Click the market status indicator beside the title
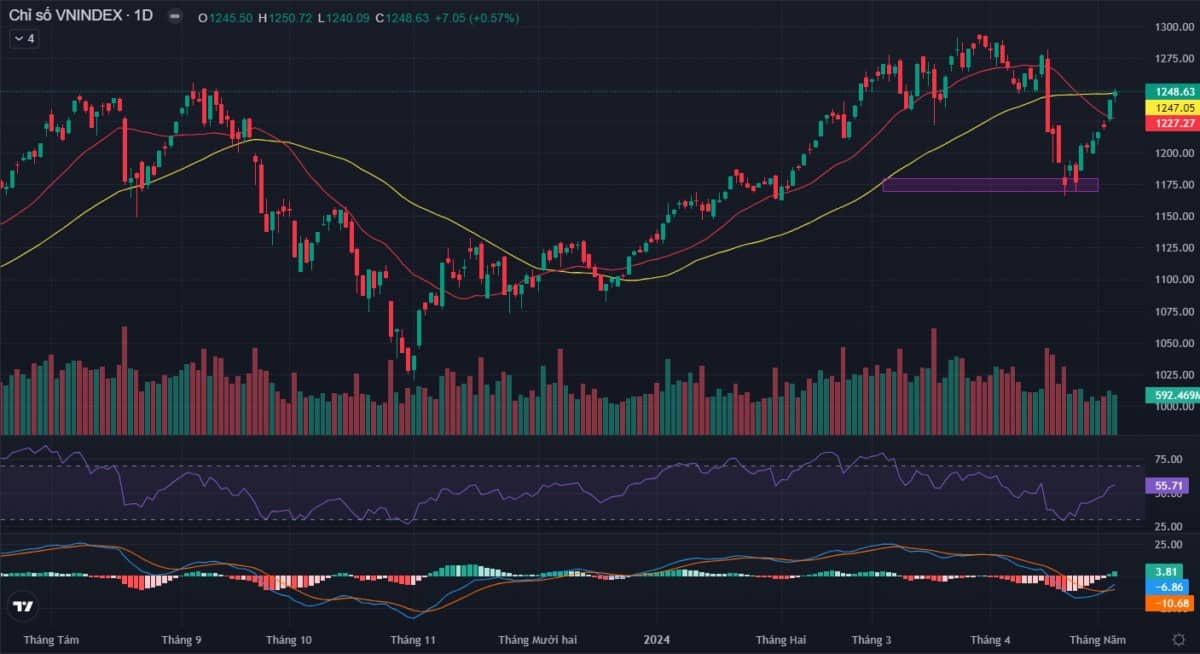1200x654 pixels. click(x=175, y=17)
